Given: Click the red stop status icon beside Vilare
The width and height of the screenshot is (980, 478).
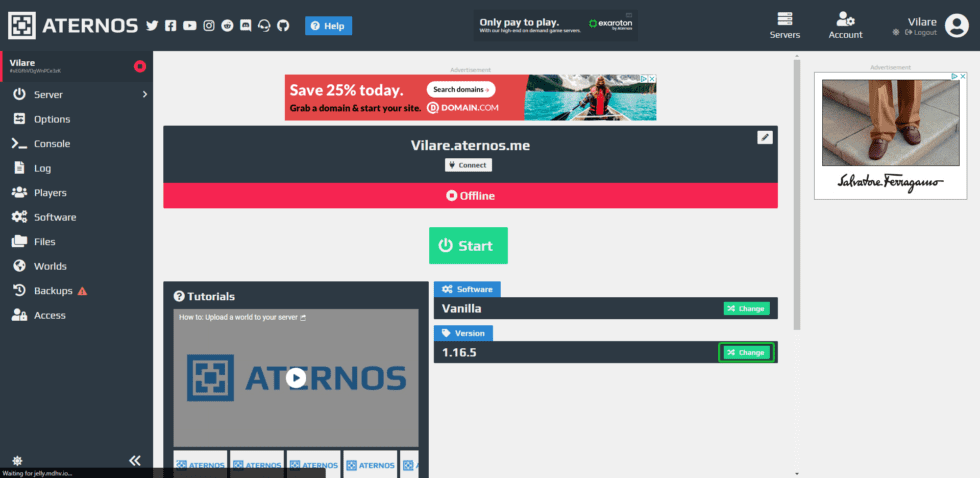Looking at the screenshot, I should coord(140,66).
